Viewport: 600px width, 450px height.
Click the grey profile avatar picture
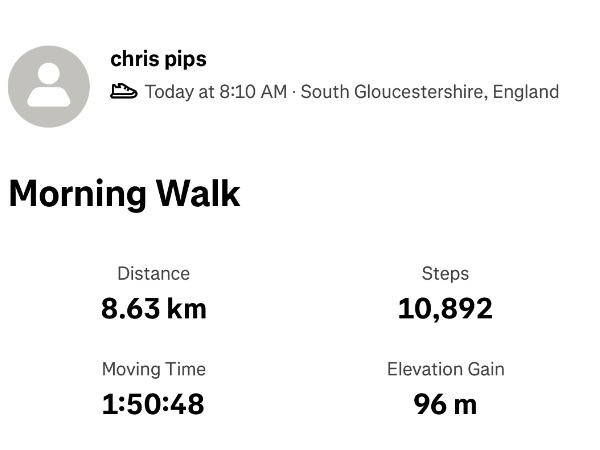pos(49,86)
